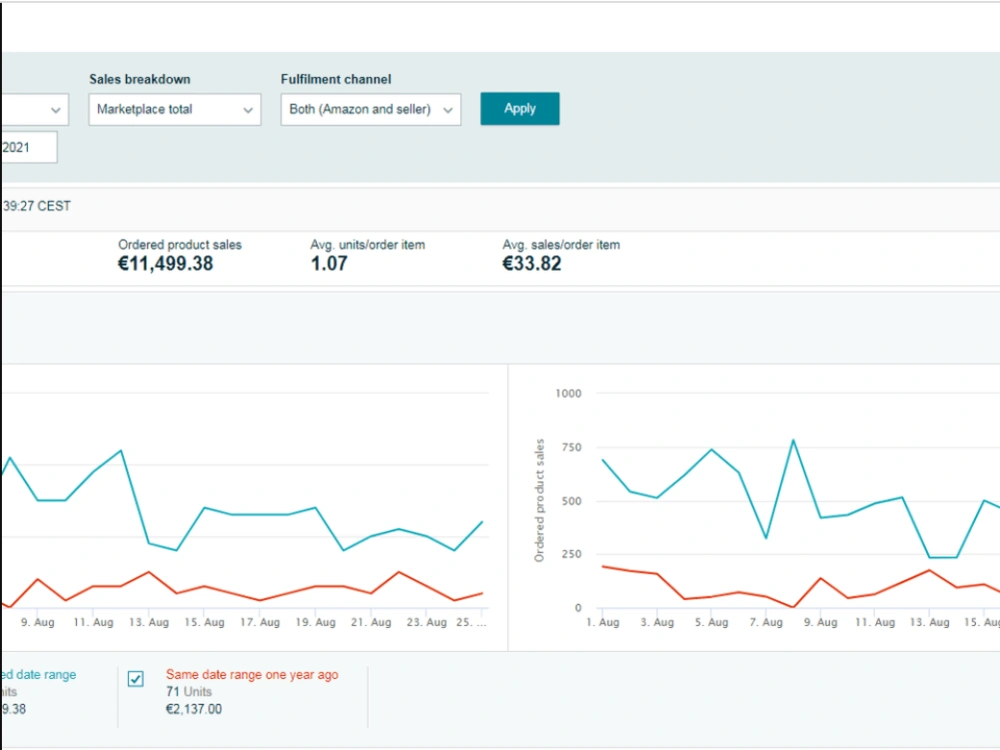Click the Ordered product sales axis title

coord(540,501)
